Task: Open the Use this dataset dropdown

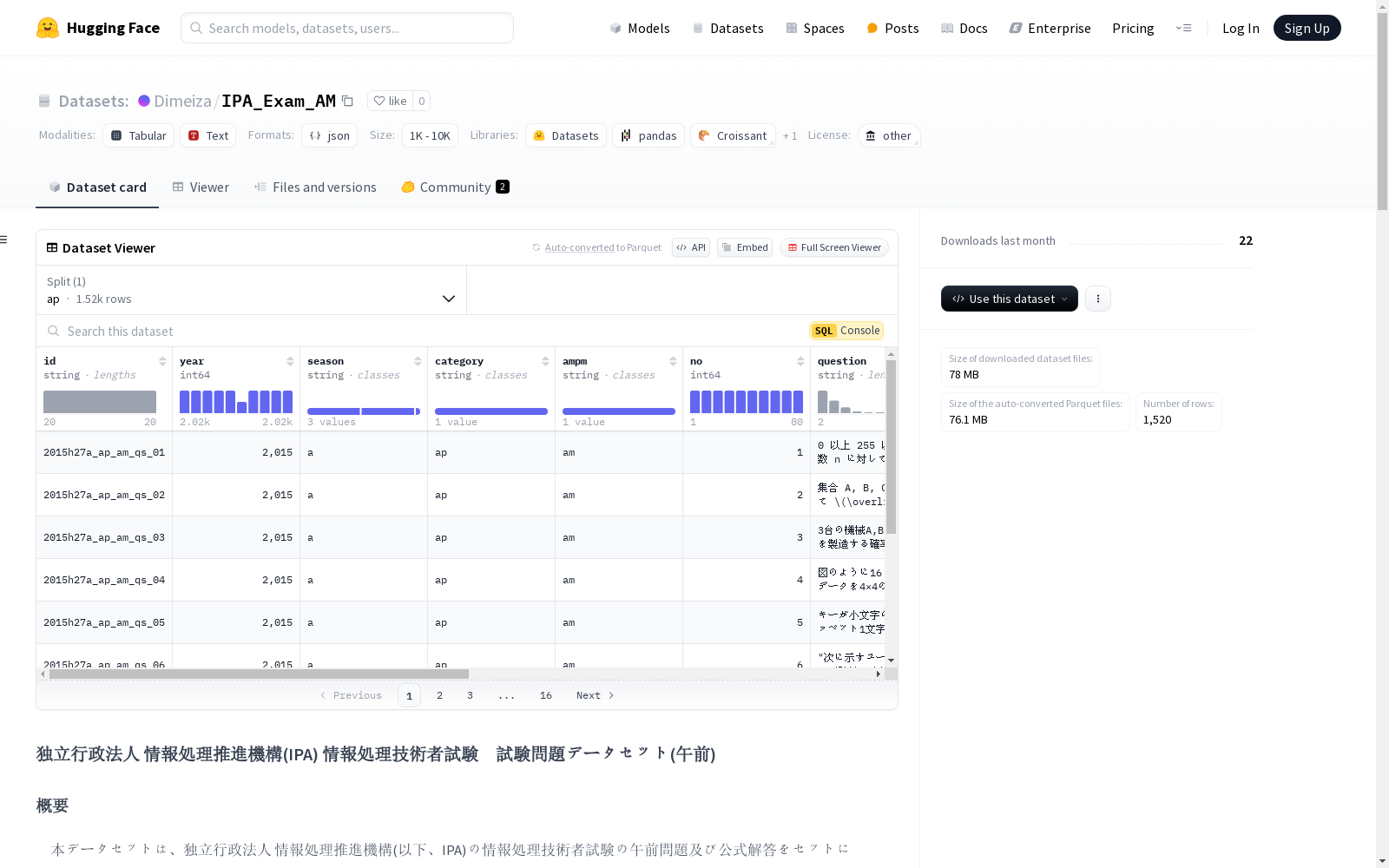Action: [1010, 299]
